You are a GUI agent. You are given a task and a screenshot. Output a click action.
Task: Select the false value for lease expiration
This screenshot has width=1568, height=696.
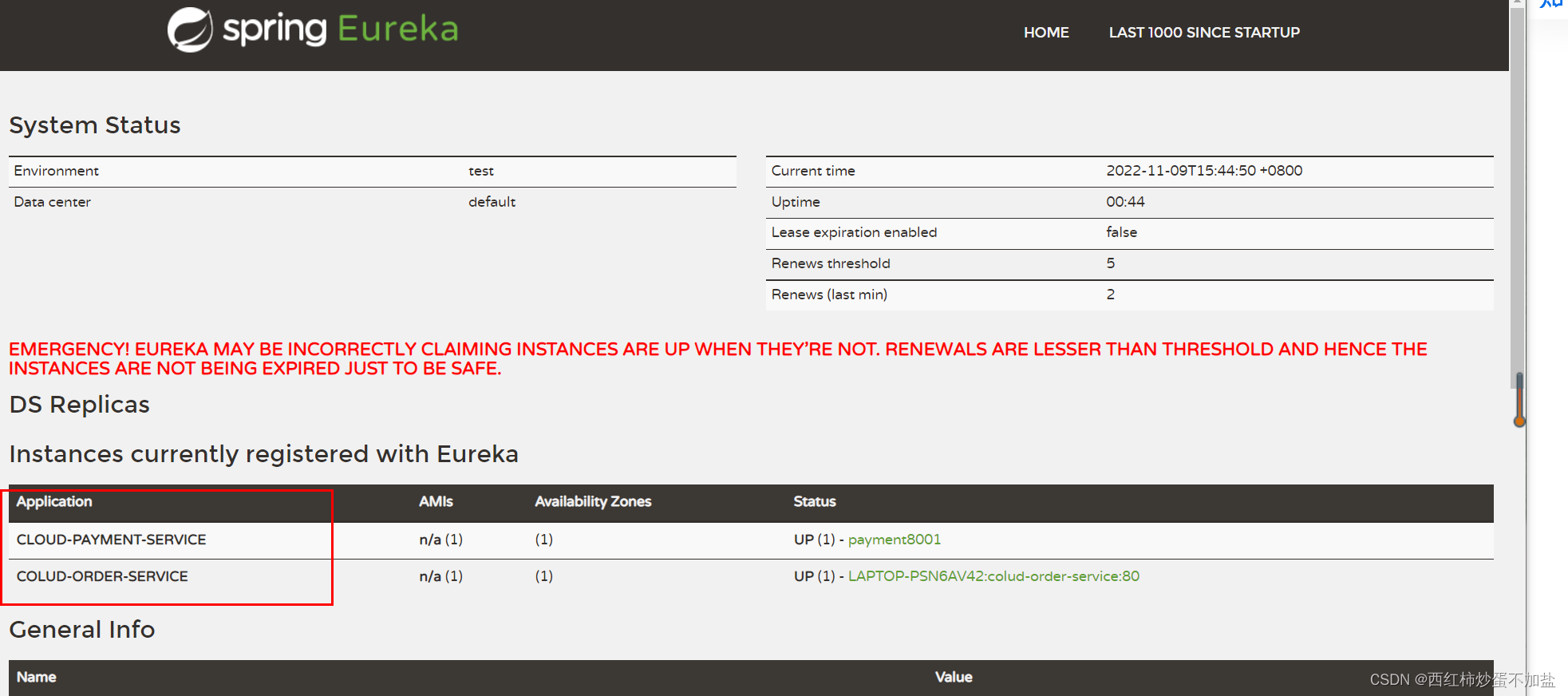pos(1121,232)
